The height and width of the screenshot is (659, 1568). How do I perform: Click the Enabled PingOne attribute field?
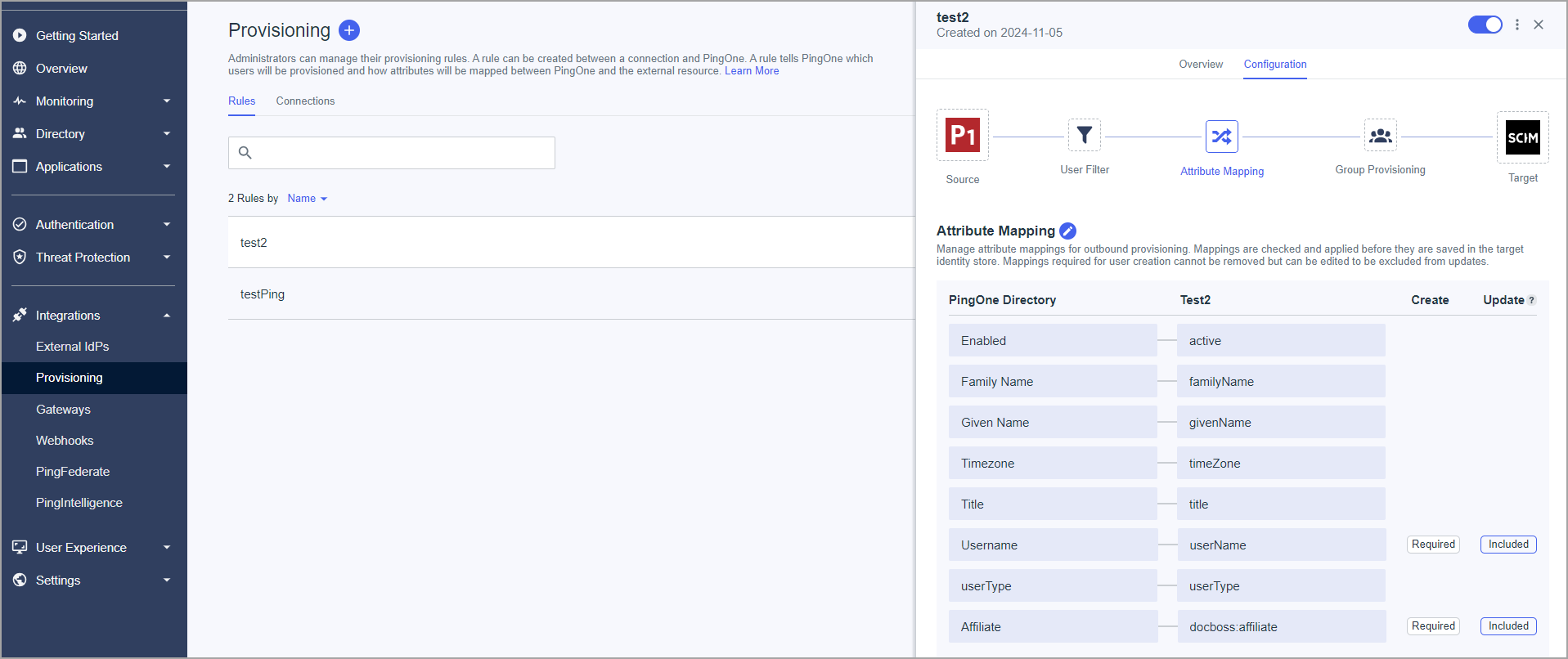click(x=1053, y=340)
